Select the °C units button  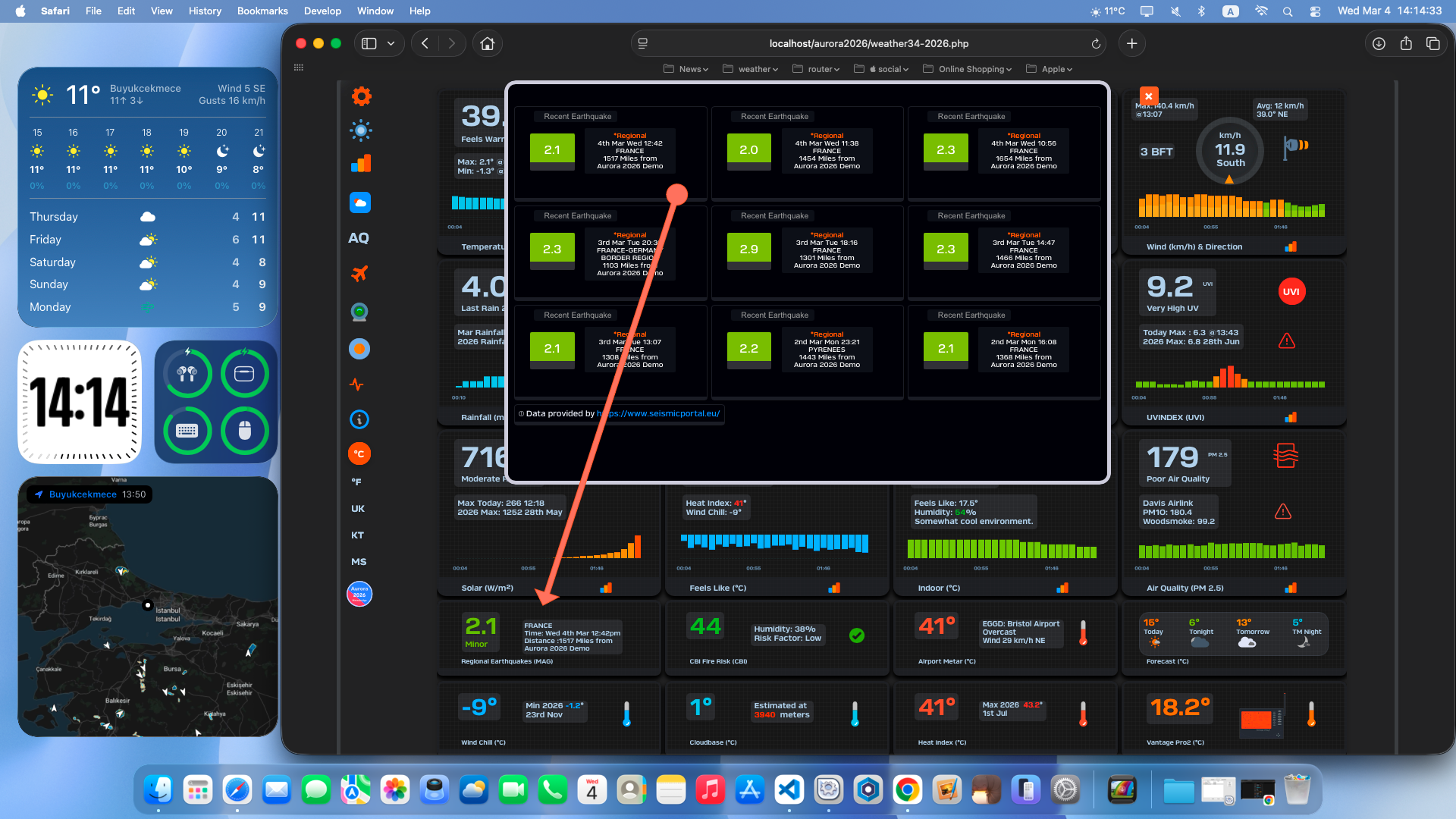click(x=359, y=453)
